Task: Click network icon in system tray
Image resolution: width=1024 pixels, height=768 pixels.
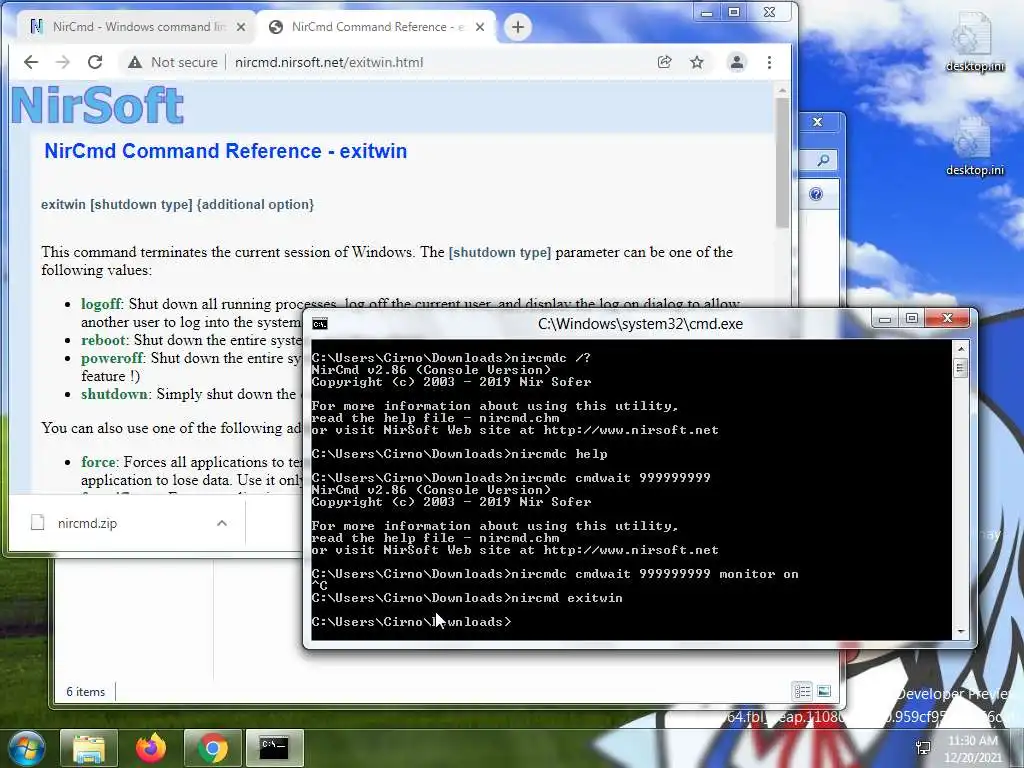Action: click(x=923, y=748)
